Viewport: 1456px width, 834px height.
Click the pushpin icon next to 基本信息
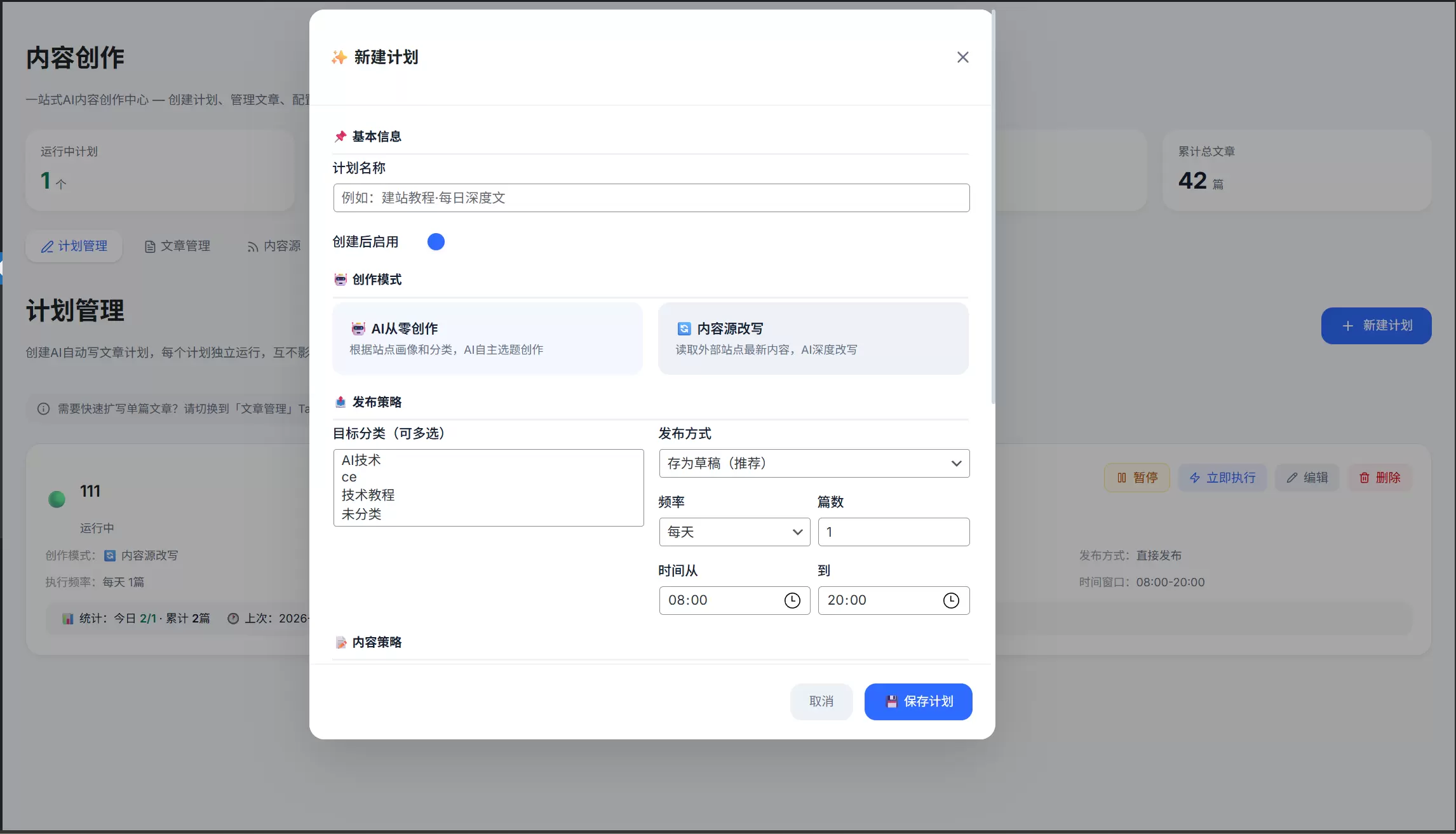coord(340,137)
